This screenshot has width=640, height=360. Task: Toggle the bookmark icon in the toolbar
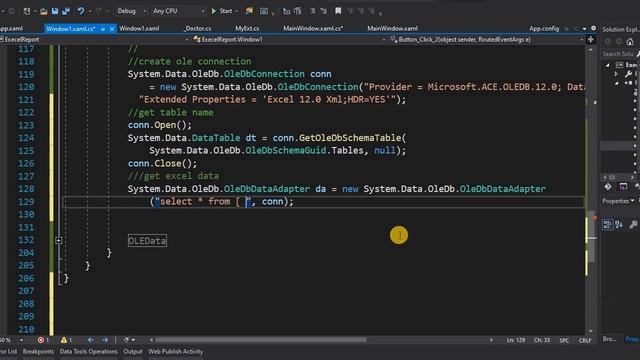(x=338, y=11)
